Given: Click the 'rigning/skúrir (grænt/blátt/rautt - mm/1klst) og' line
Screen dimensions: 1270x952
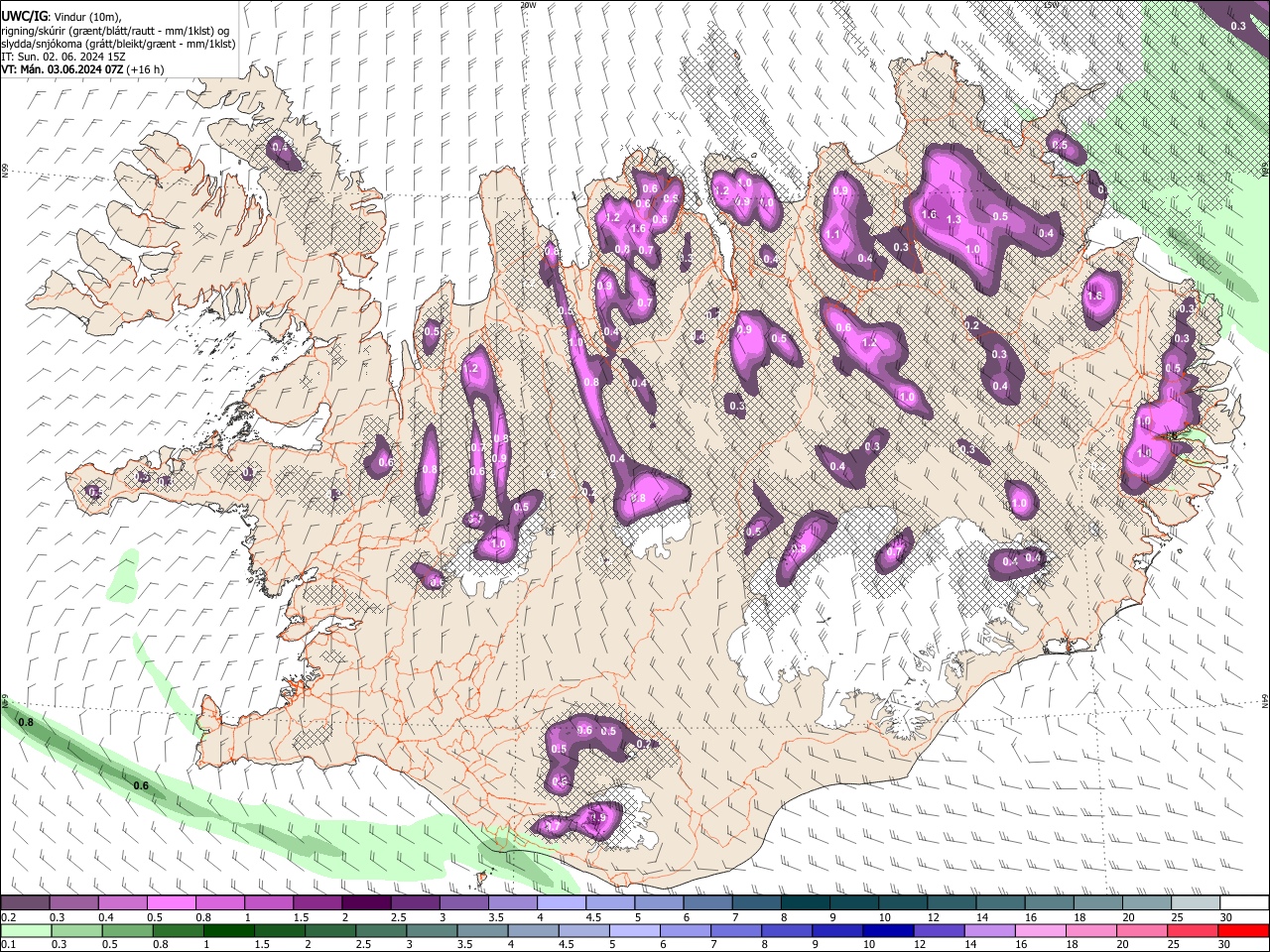Looking at the screenshot, I should [115, 30].
